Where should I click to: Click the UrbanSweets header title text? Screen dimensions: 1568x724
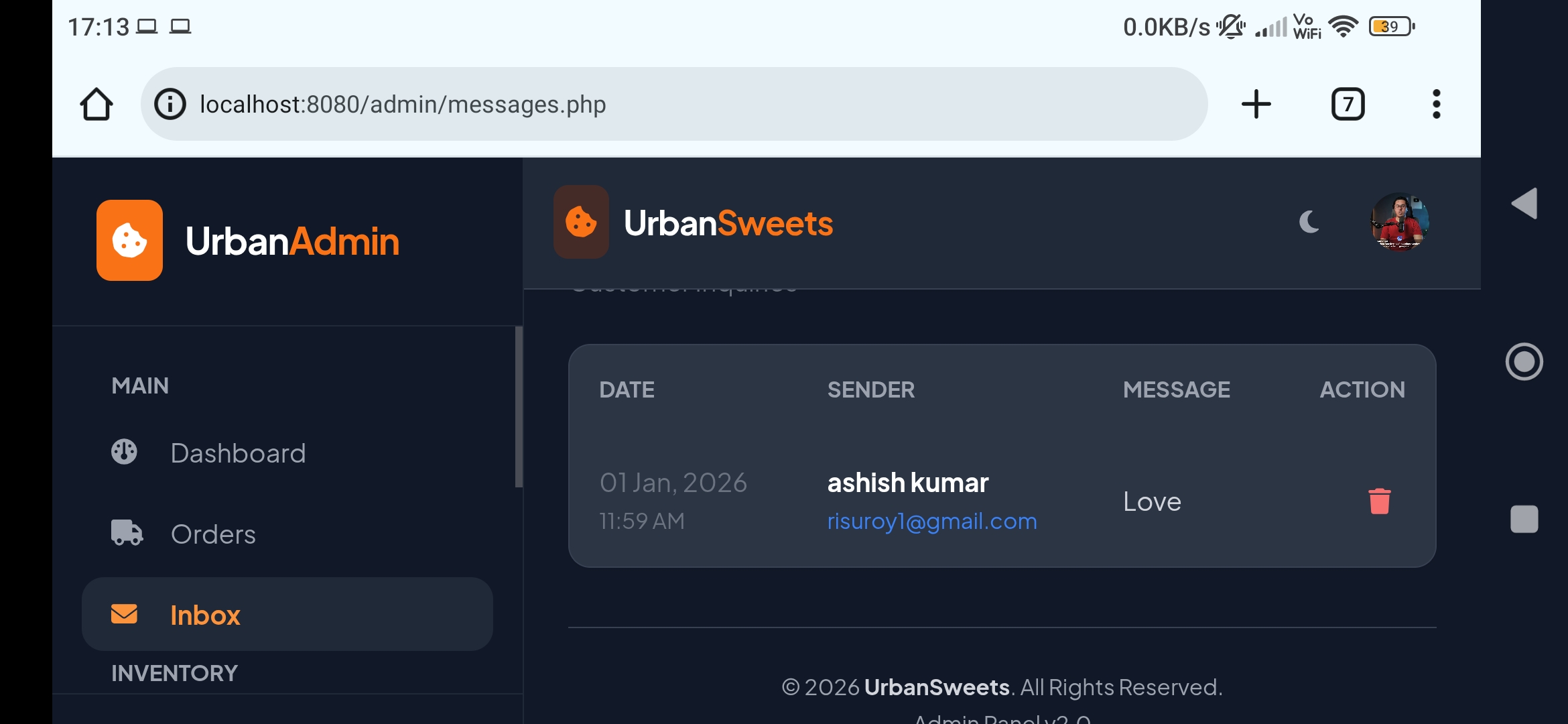[x=728, y=223]
